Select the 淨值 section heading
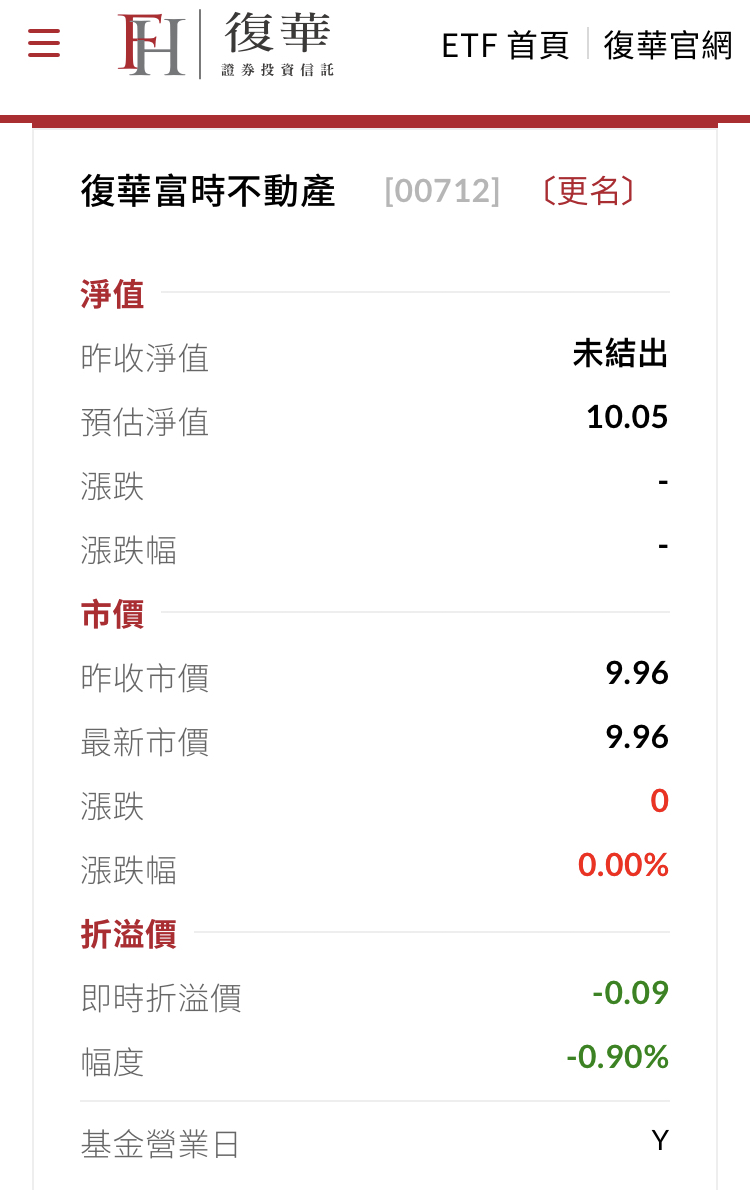 point(112,294)
